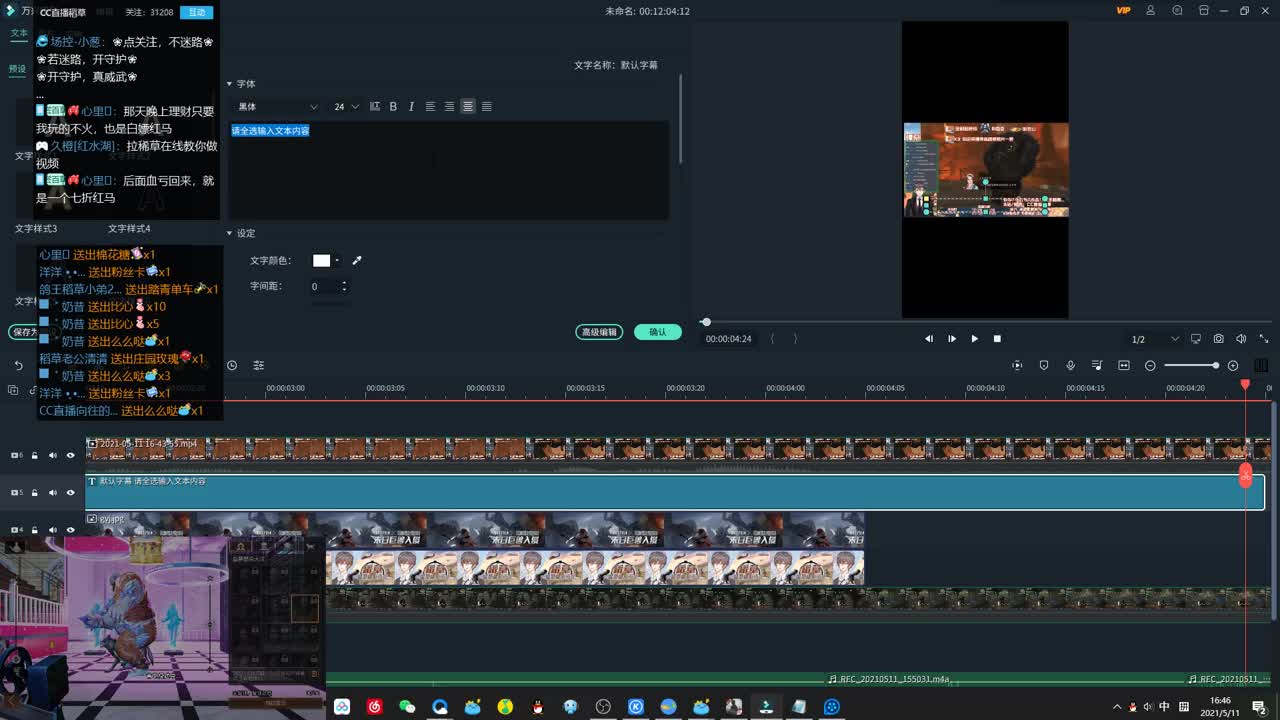Click the undo arrow above the timeline
The height and width of the screenshot is (720, 1280).
coord(18,366)
